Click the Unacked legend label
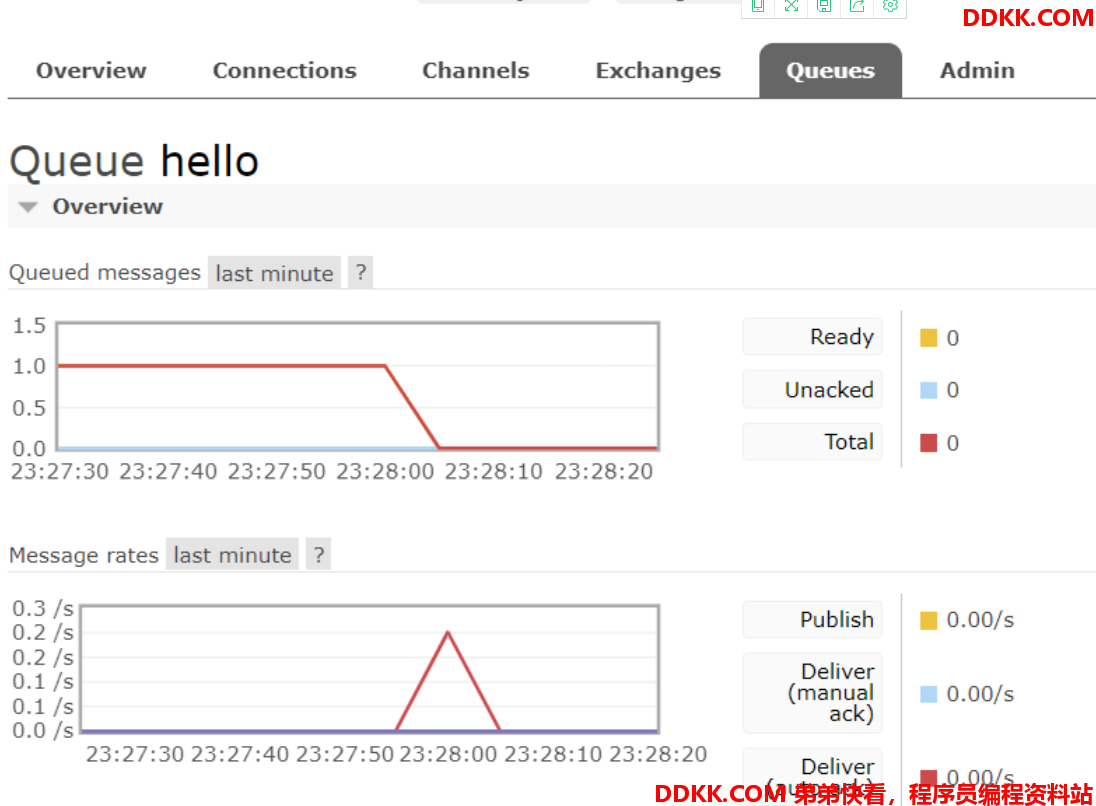Image resolution: width=1096 pixels, height=806 pixels. [828, 390]
